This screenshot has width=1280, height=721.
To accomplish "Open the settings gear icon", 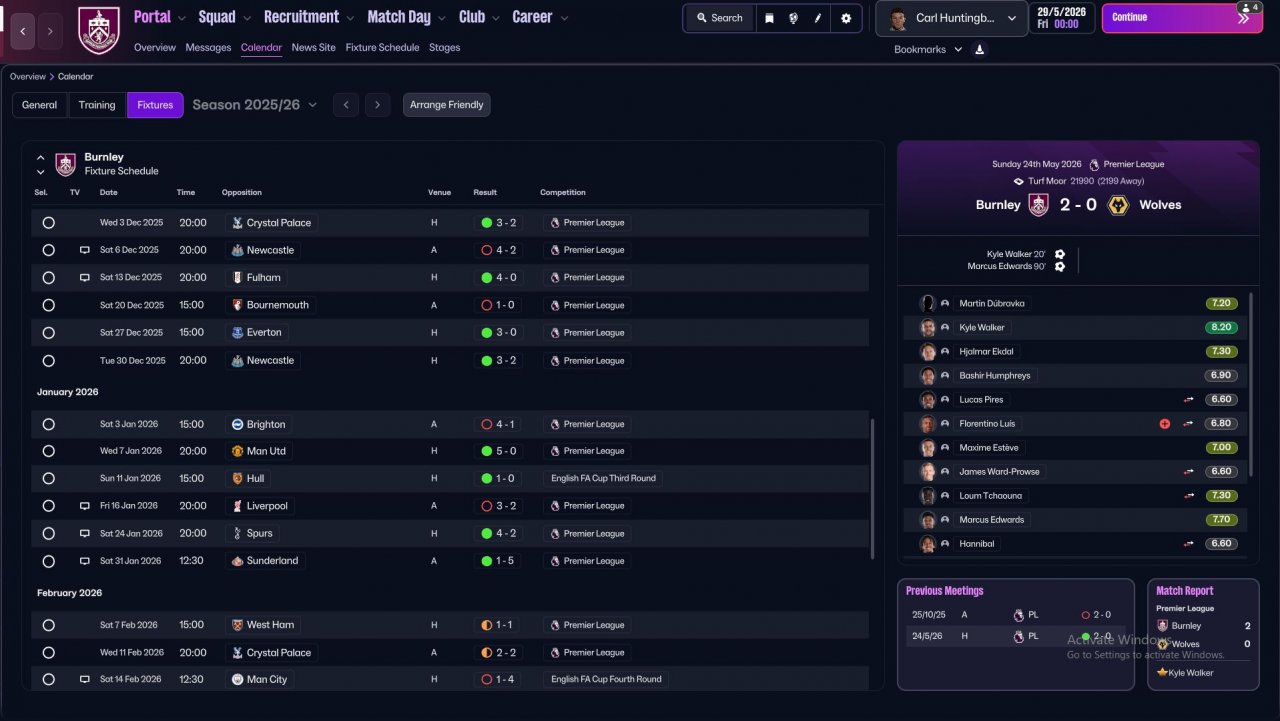I will [846, 18].
